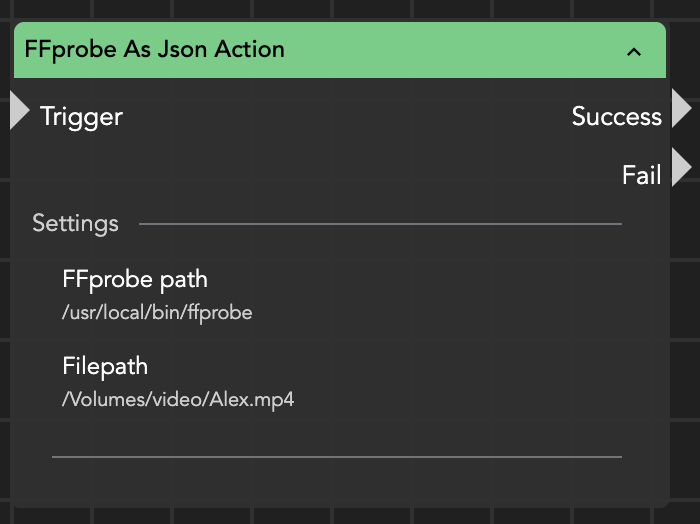Click blank space between Trigger and Success
Viewport: 700px width, 524px height.
coord(340,117)
